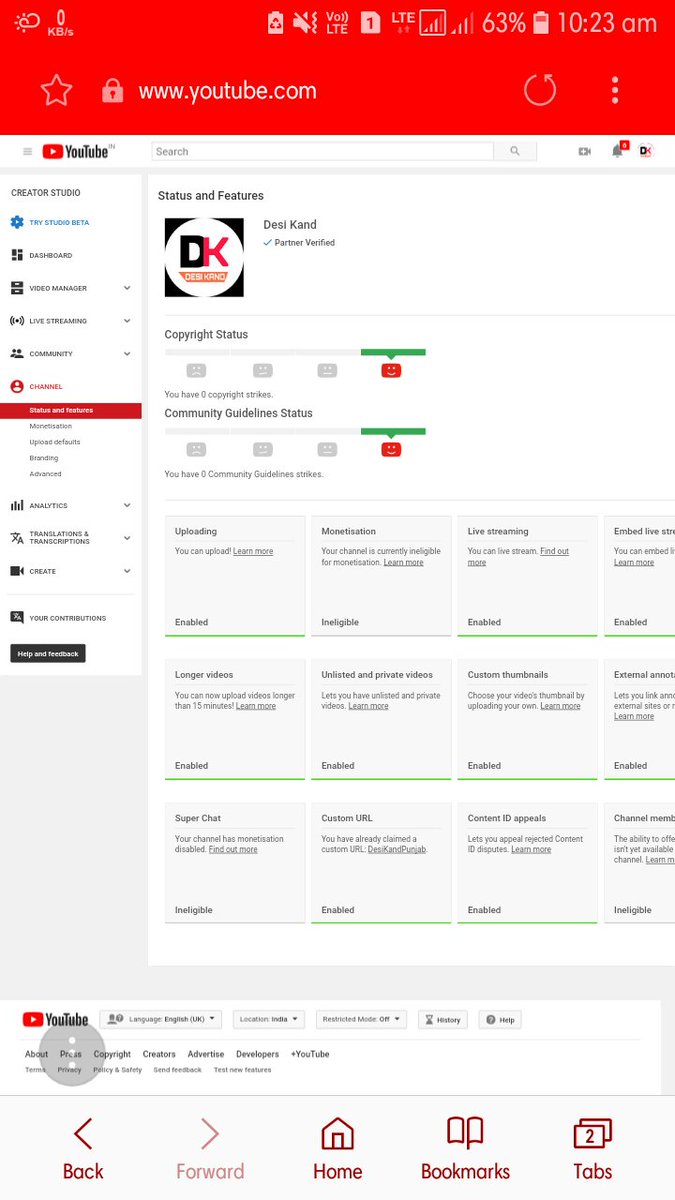
Task: Open Restricted Mode Off dropdown
Action: click(361, 1019)
